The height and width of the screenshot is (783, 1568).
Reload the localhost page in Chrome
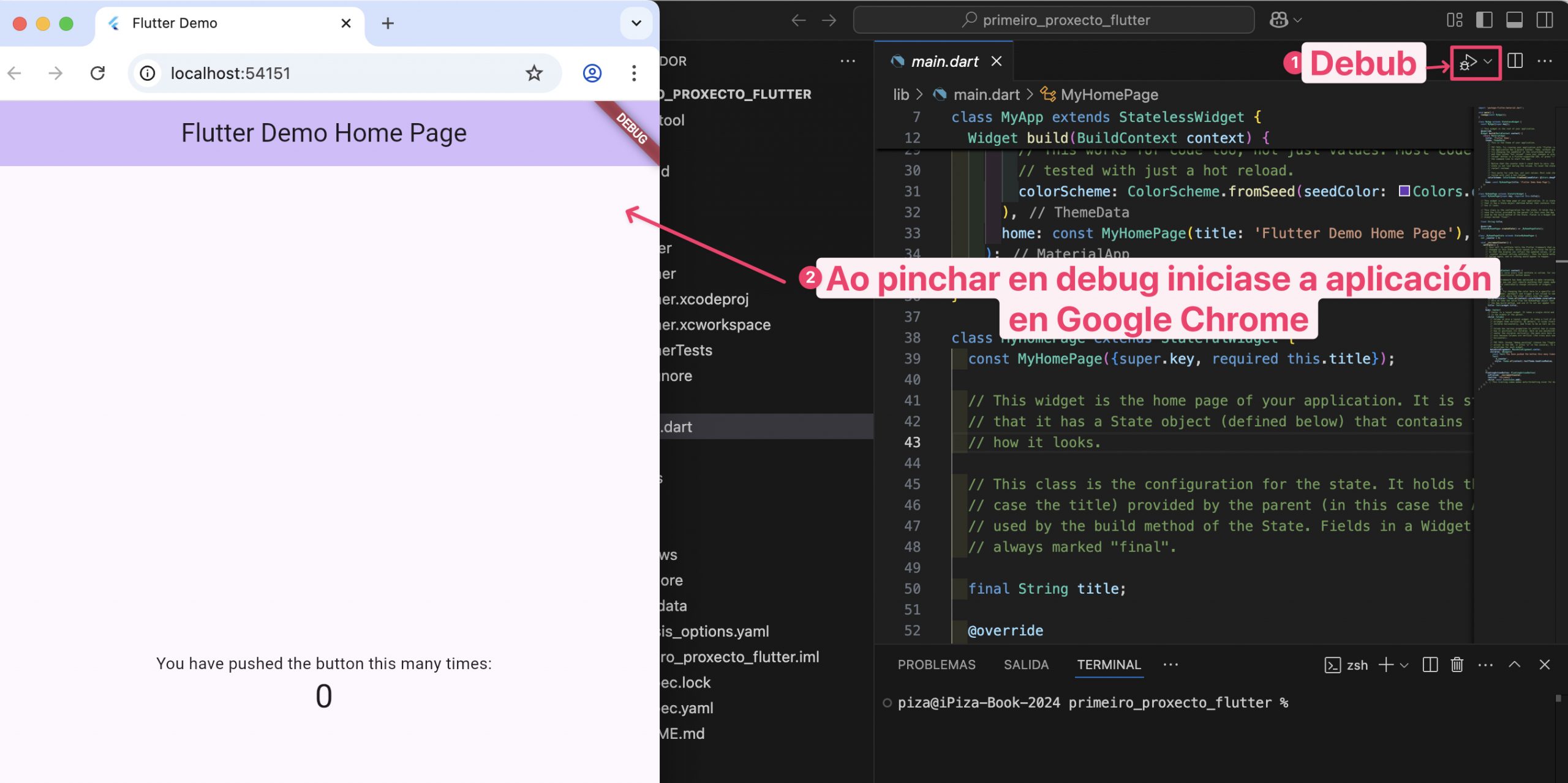pos(97,74)
